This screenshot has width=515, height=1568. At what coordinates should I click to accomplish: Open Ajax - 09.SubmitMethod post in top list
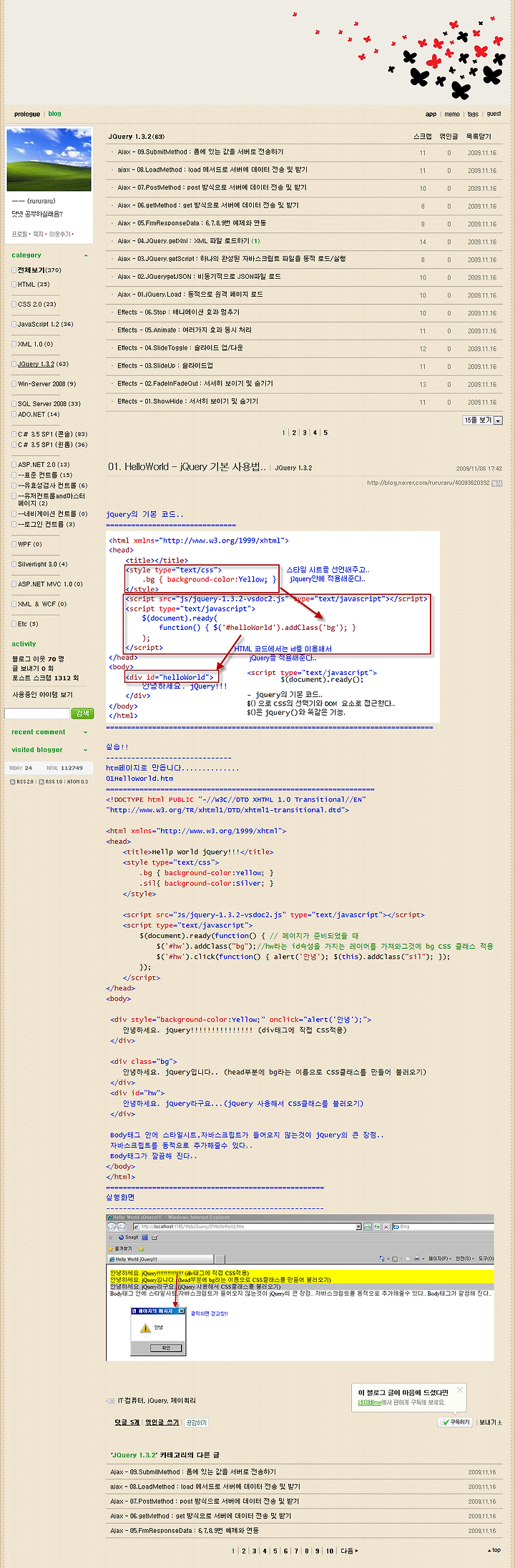click(200, 152)
